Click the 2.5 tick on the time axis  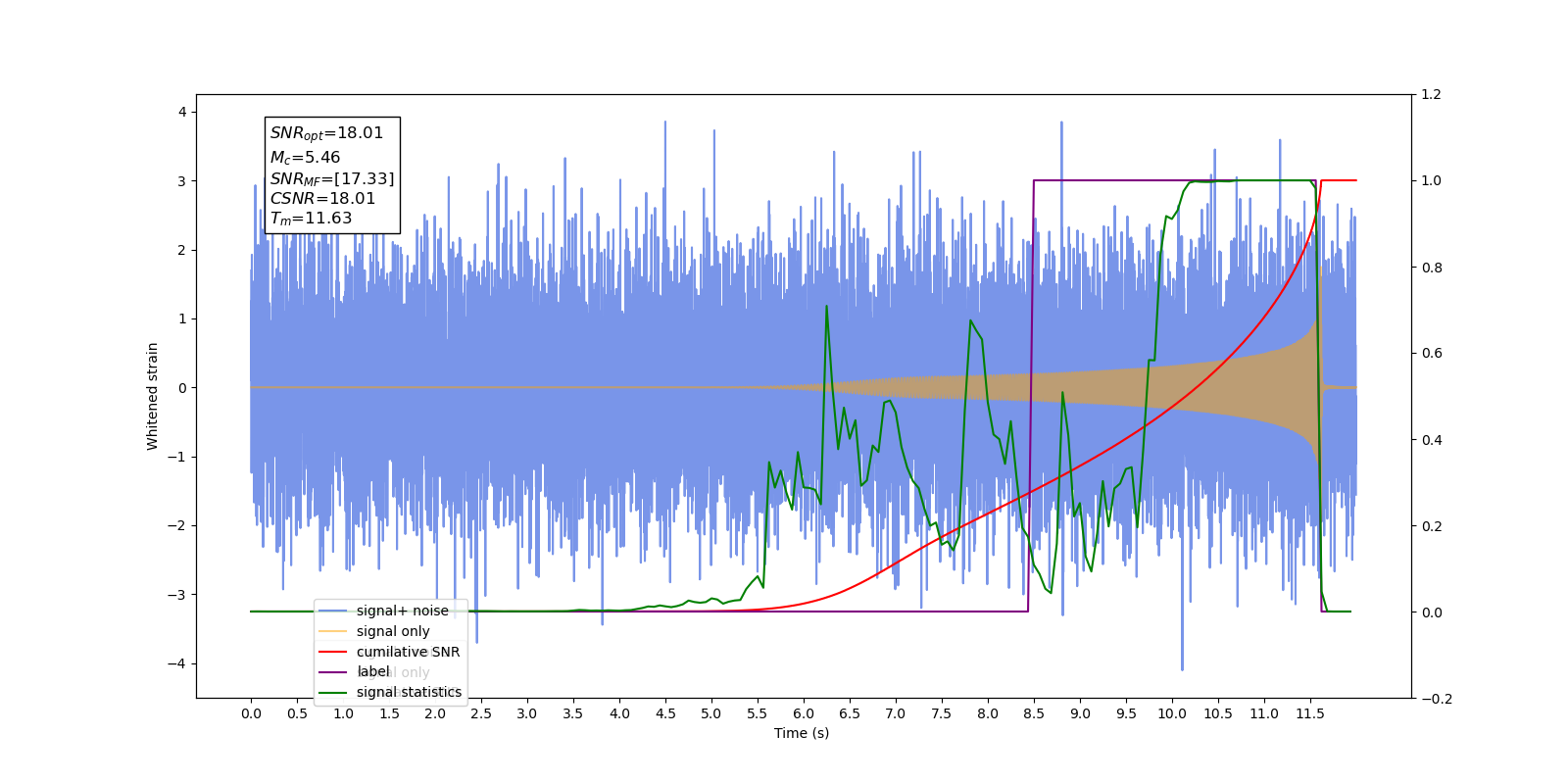(481, 713)
